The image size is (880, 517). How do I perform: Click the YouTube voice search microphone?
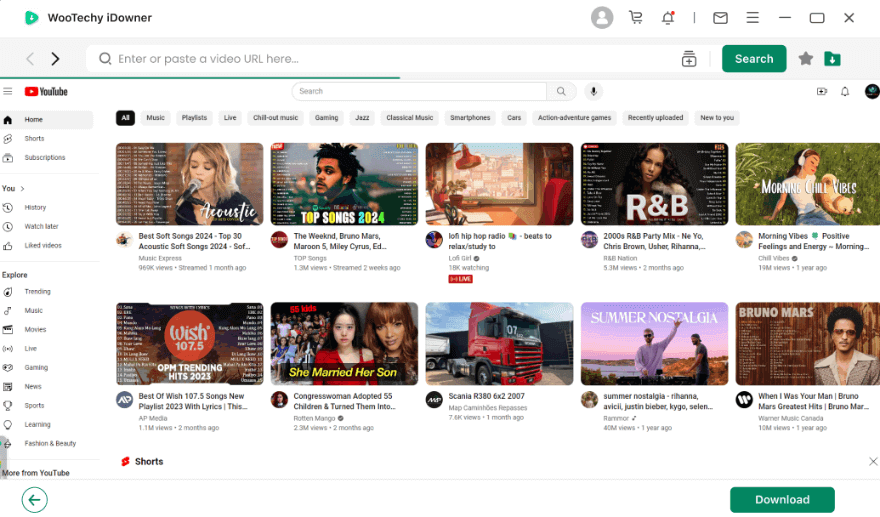coord(593,91)
